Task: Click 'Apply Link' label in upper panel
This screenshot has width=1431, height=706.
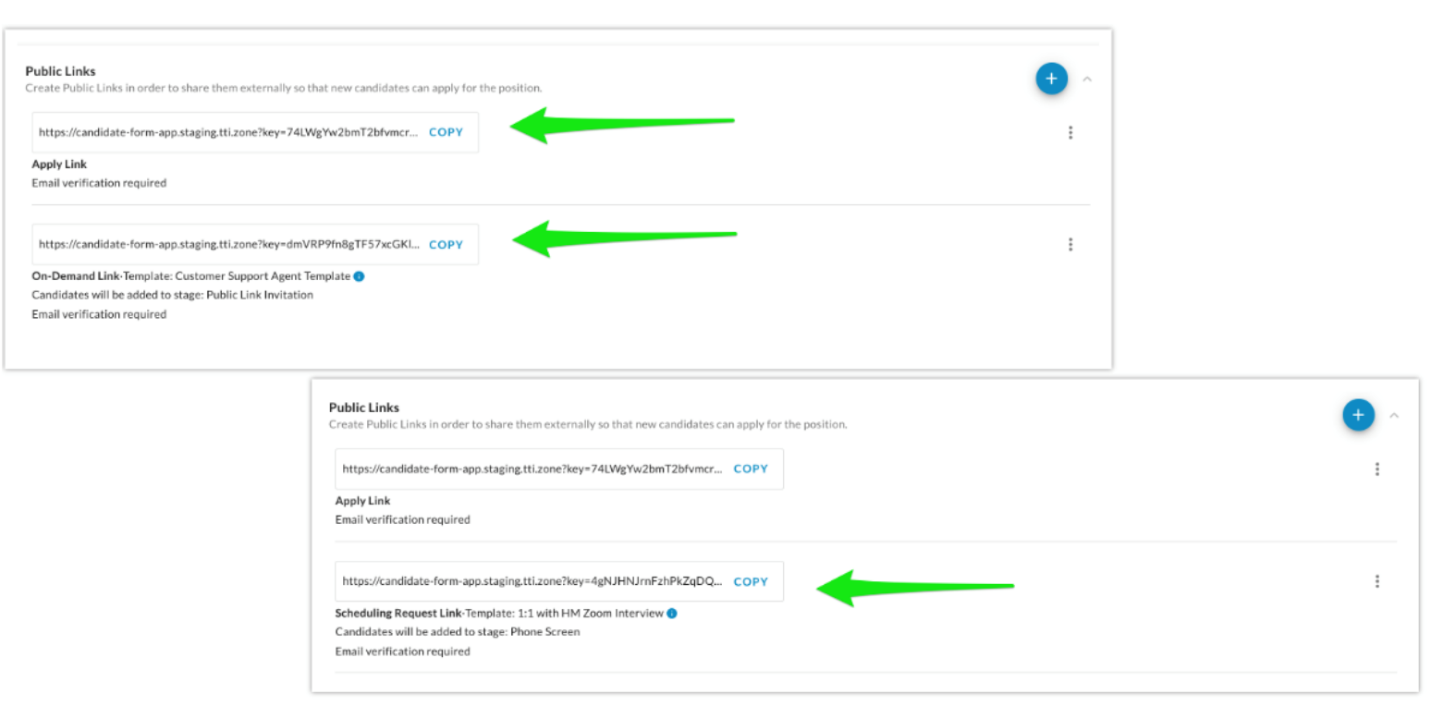Action: point(59,164)
